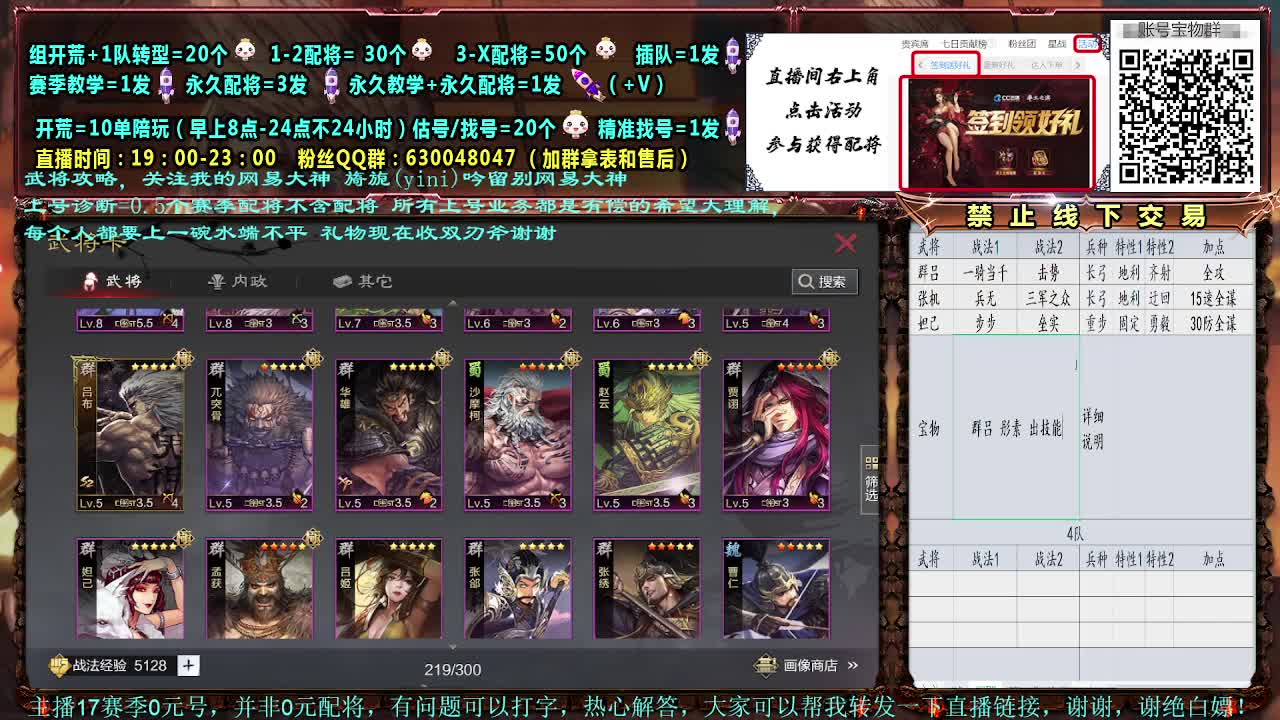The width and height of the screenshot is (1280, 720).
Task: Open the 七日贡献榜 tab
Action: 966,44
